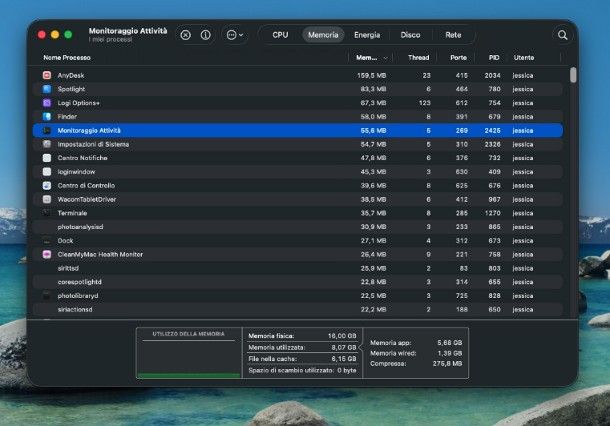
Task: Sort by the Thread column header
Action: (x=418, y=58)
